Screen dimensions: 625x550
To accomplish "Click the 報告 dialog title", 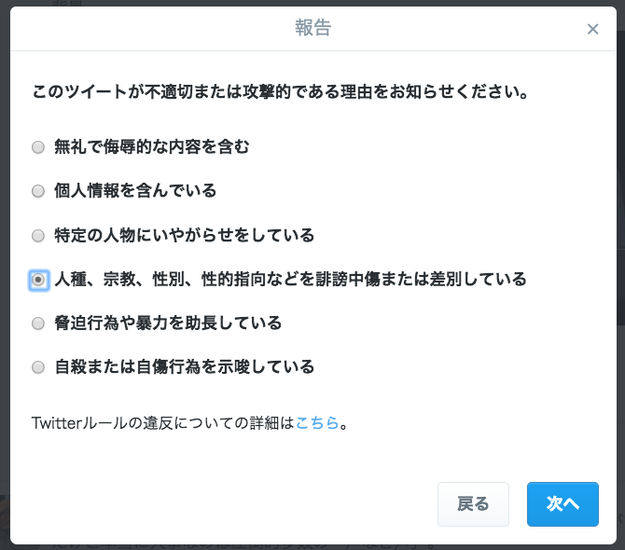I will click(313, 28).
